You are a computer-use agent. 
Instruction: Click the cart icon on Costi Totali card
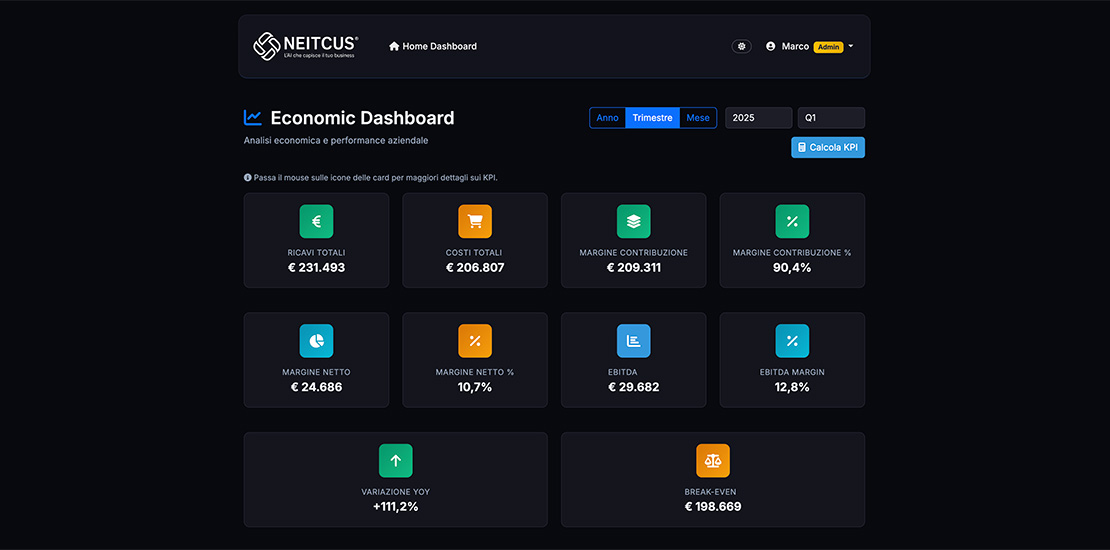[475, 222]
